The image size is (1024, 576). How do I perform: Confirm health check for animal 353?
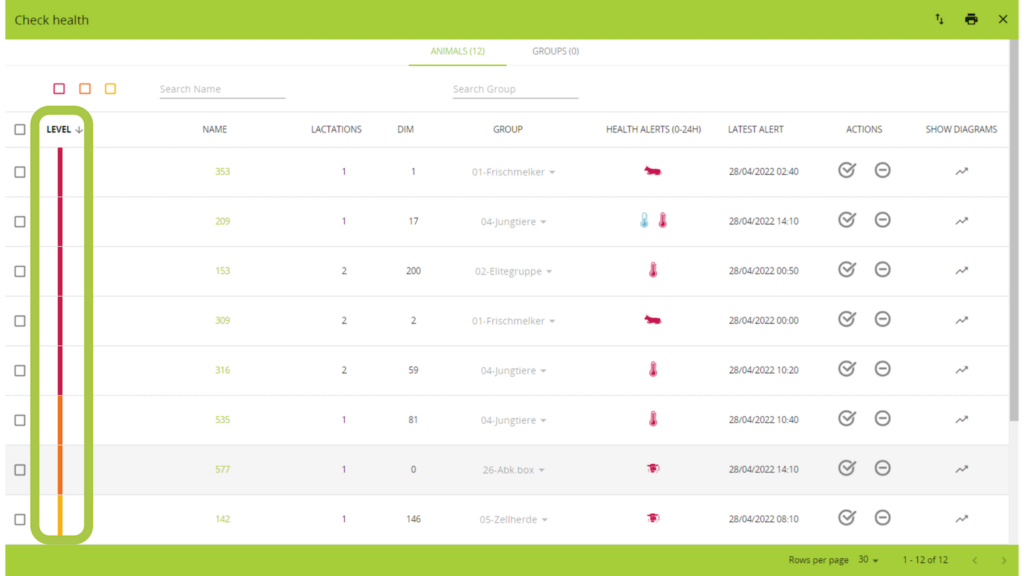(x=847, y=170)
